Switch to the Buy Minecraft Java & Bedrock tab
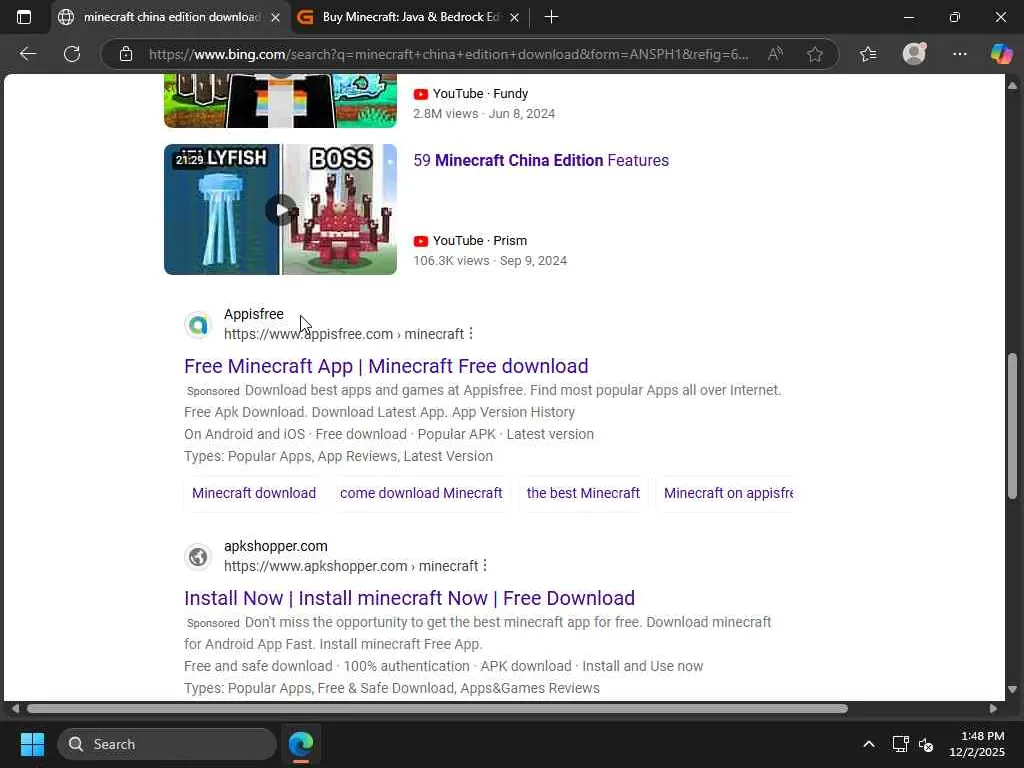Screen dimensions: 1024x768 tap(408, 17)
